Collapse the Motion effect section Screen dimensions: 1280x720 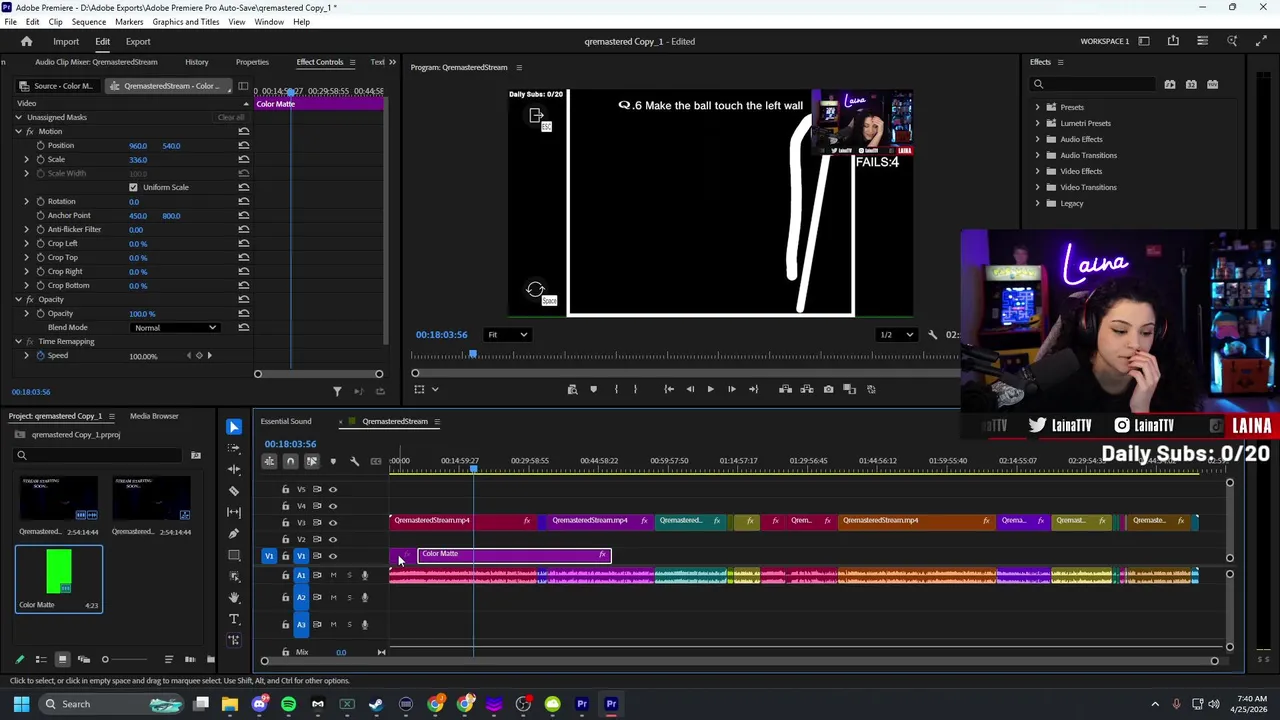tap(18, 131)
